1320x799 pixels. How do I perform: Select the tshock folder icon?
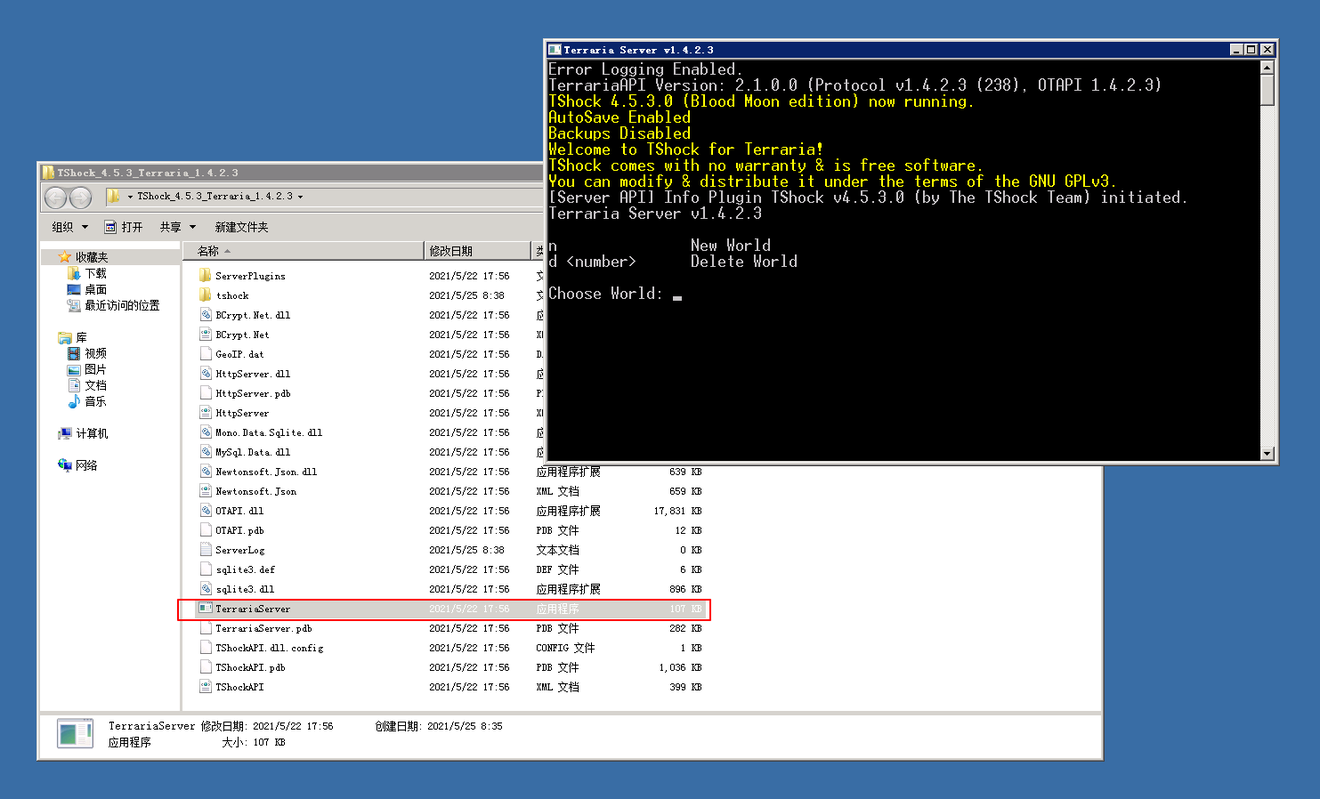[x=205, y=295]
